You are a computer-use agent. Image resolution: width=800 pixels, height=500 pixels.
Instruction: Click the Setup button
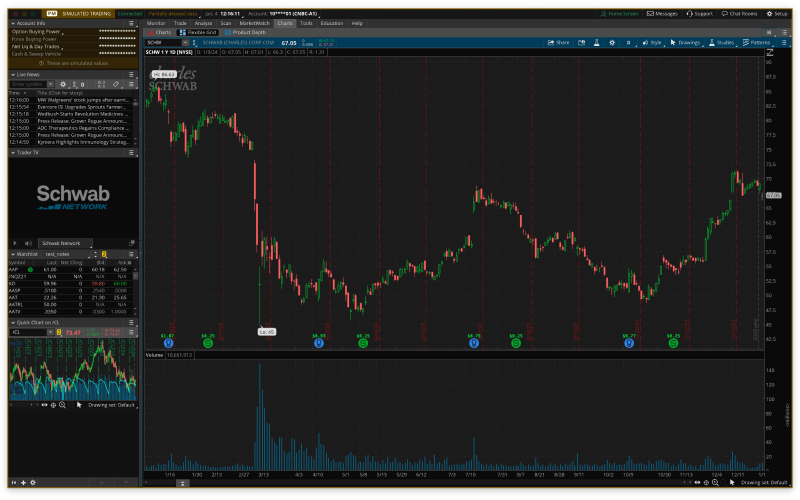(x=777, y=14)
